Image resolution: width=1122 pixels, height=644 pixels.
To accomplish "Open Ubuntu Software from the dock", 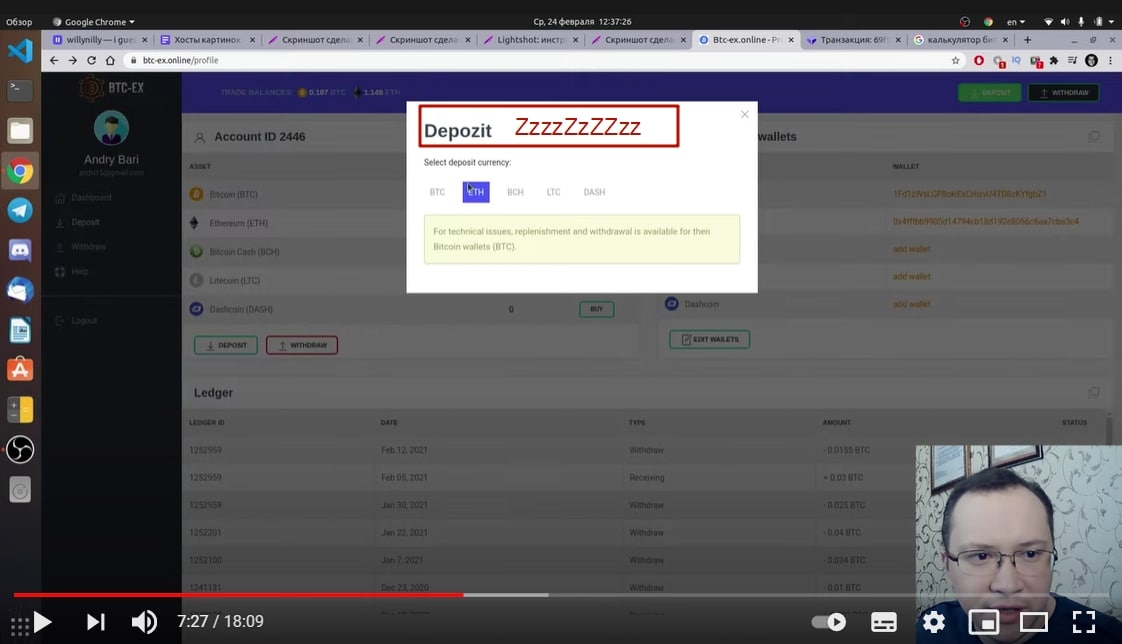I will 20,370.
